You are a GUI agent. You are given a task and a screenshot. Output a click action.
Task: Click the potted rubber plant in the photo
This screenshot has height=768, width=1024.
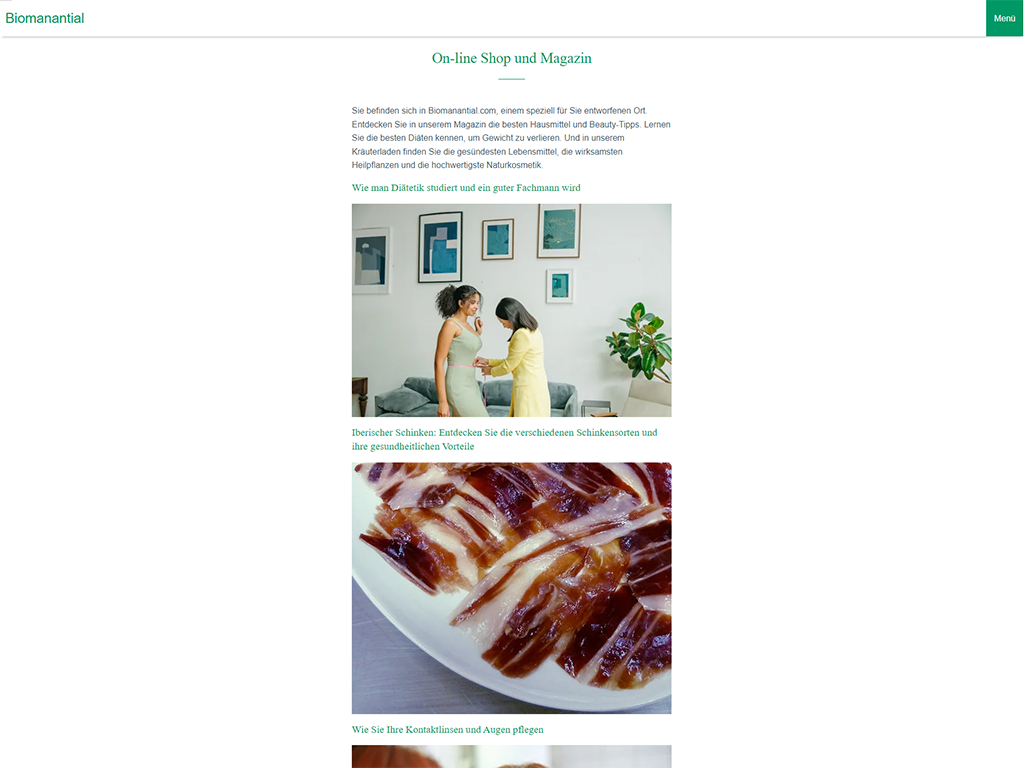click(x=640, y=343)
